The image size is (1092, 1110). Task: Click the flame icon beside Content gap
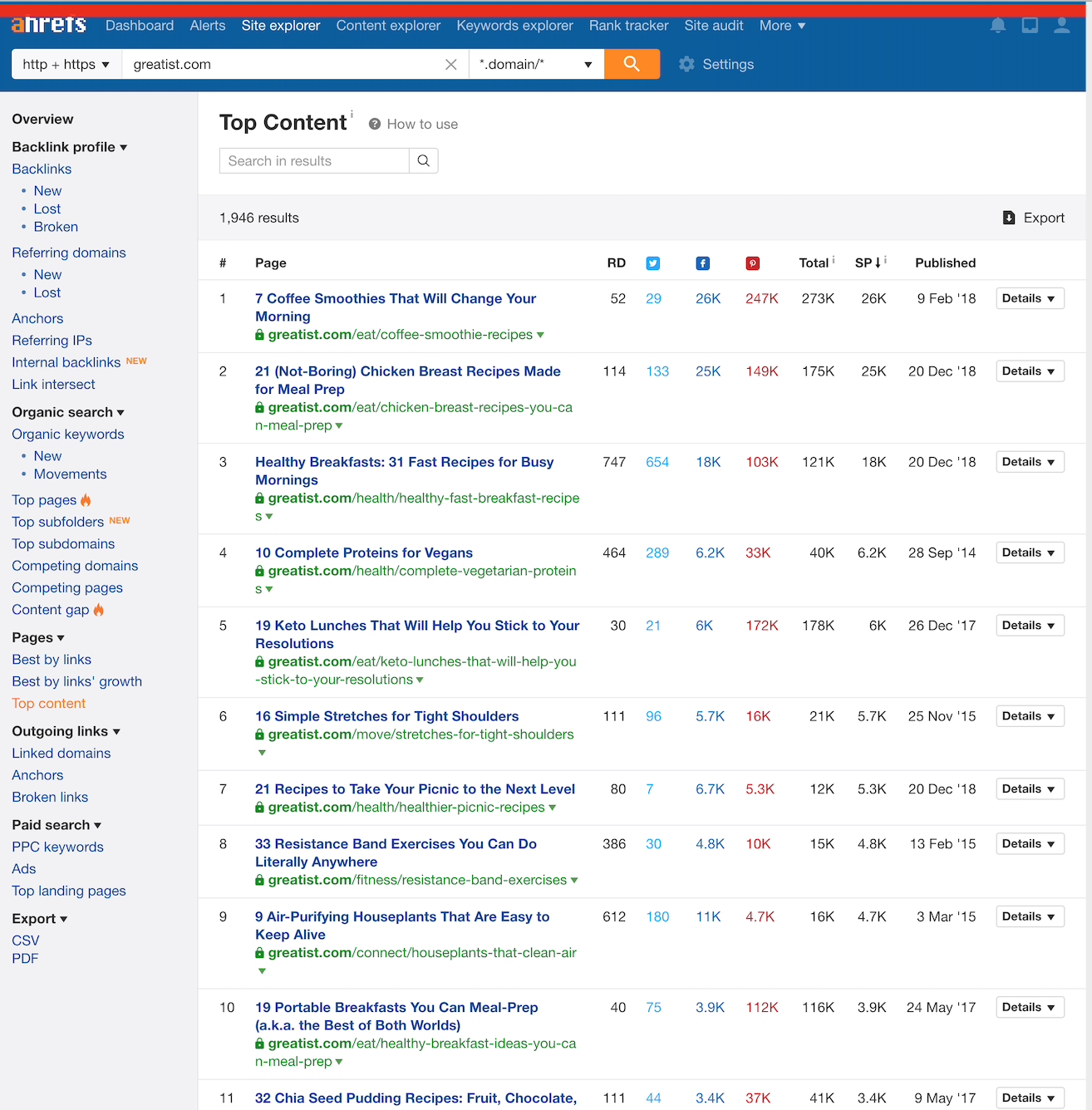point(99,610)
